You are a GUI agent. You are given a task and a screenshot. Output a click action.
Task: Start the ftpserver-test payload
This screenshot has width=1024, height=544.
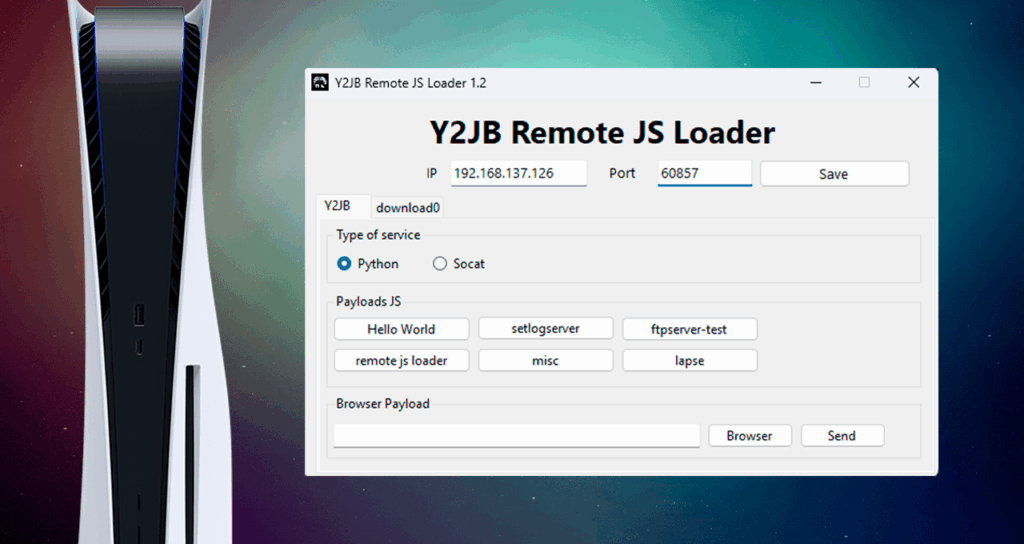pos(689,329)
